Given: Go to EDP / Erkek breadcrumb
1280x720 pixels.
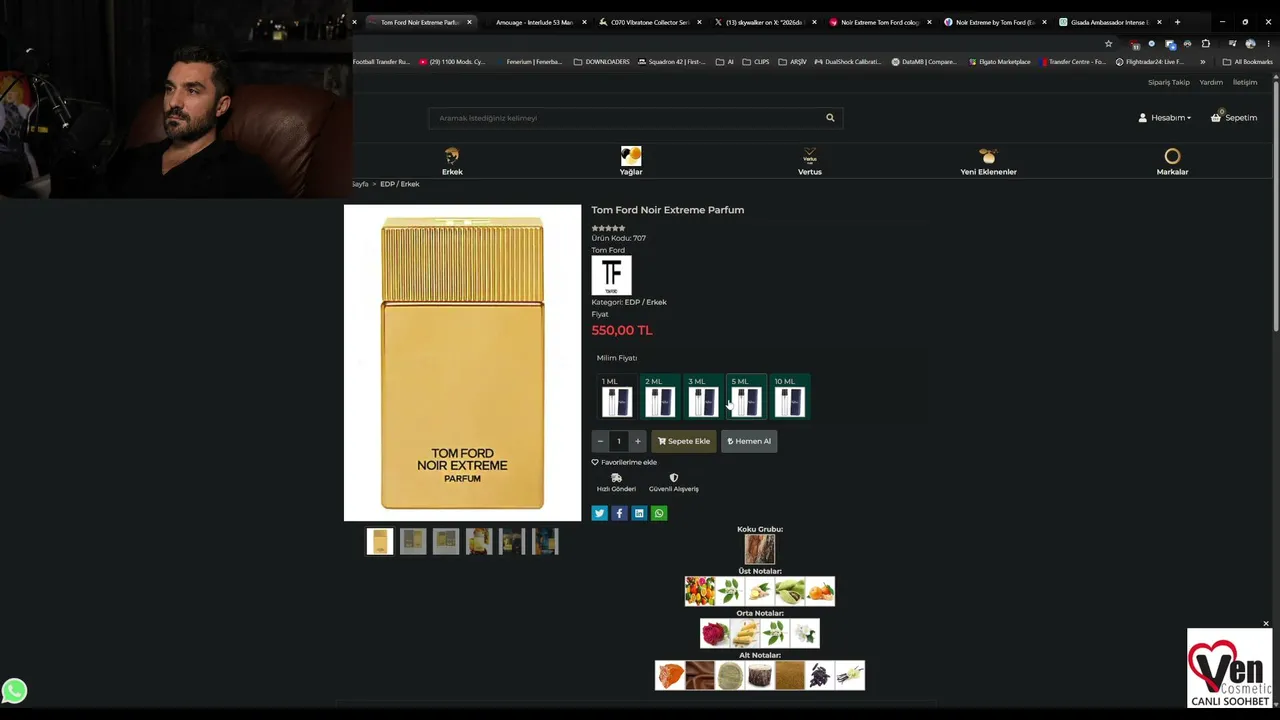Looking at the screenshot, I should coord(400,184).
